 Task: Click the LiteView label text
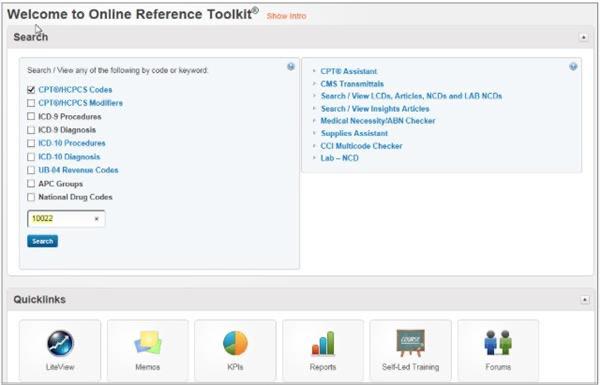tap(60, 367)
